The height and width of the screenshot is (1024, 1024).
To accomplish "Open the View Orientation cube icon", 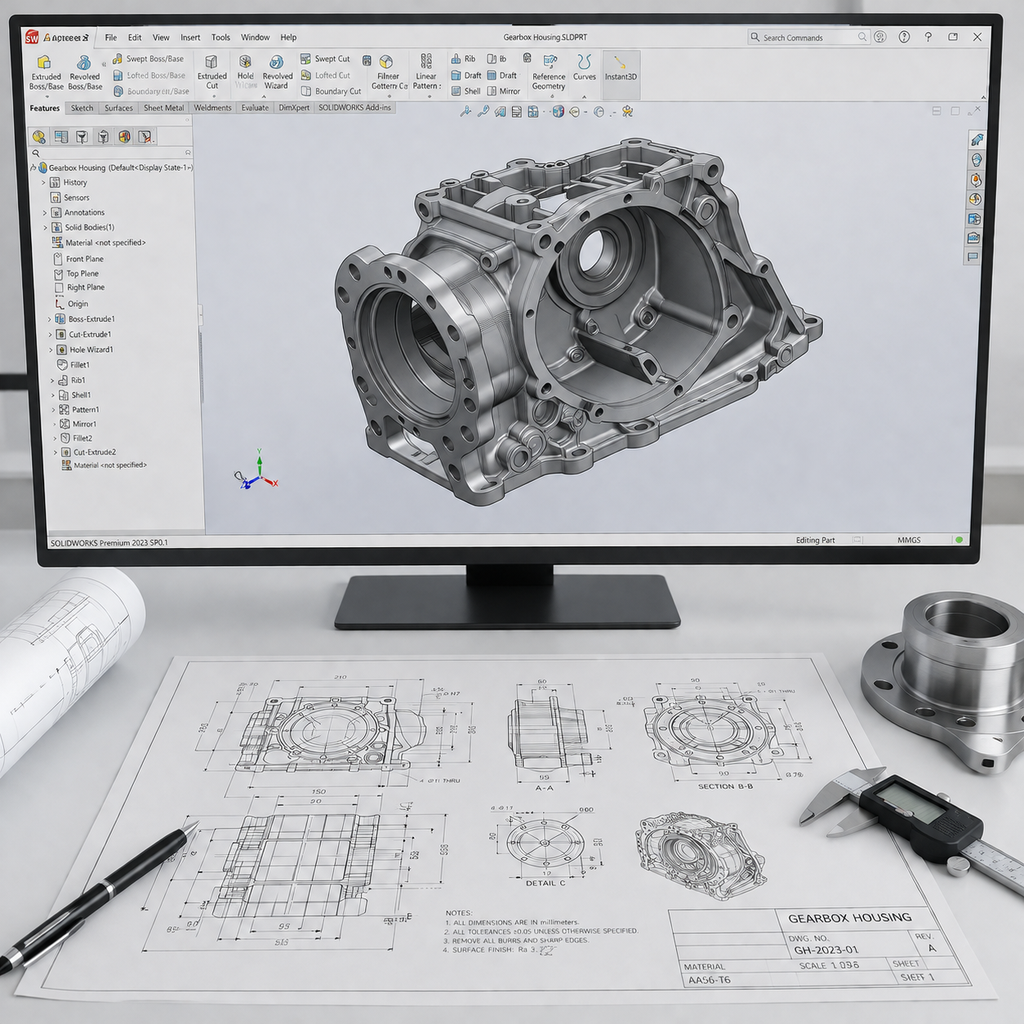I will click(x=558, y=112).
